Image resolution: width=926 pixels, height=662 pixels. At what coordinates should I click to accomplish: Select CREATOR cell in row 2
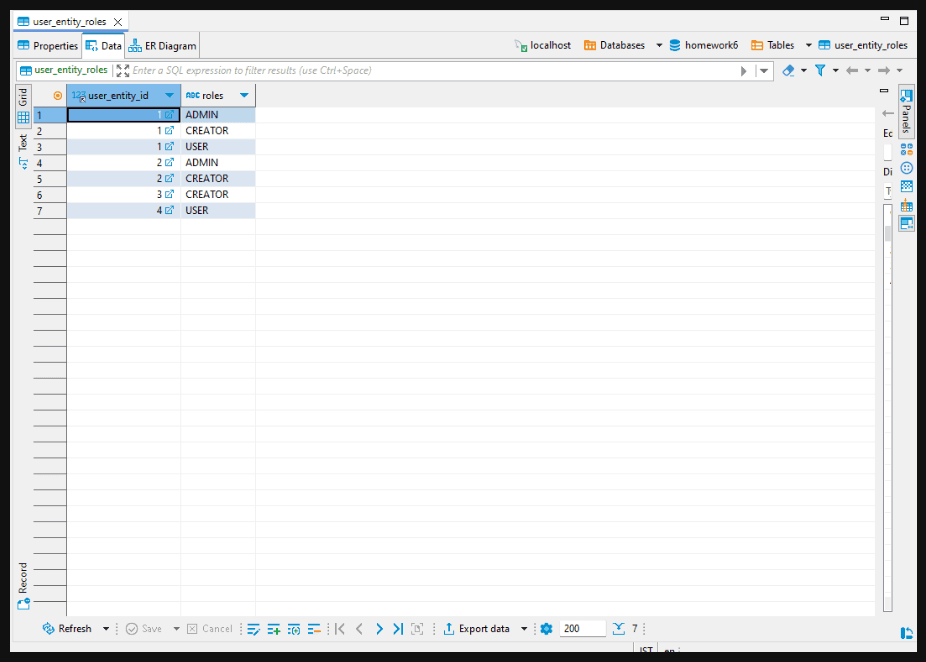[218, 131]
